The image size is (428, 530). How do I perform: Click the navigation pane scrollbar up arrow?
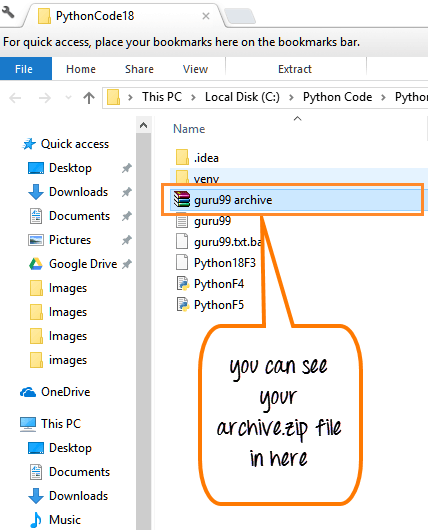143,125
